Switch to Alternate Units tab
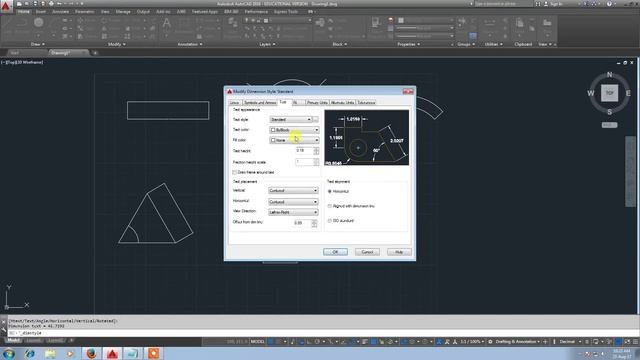Viewport: 640px width, 360px height. click(x=342, y=102)
